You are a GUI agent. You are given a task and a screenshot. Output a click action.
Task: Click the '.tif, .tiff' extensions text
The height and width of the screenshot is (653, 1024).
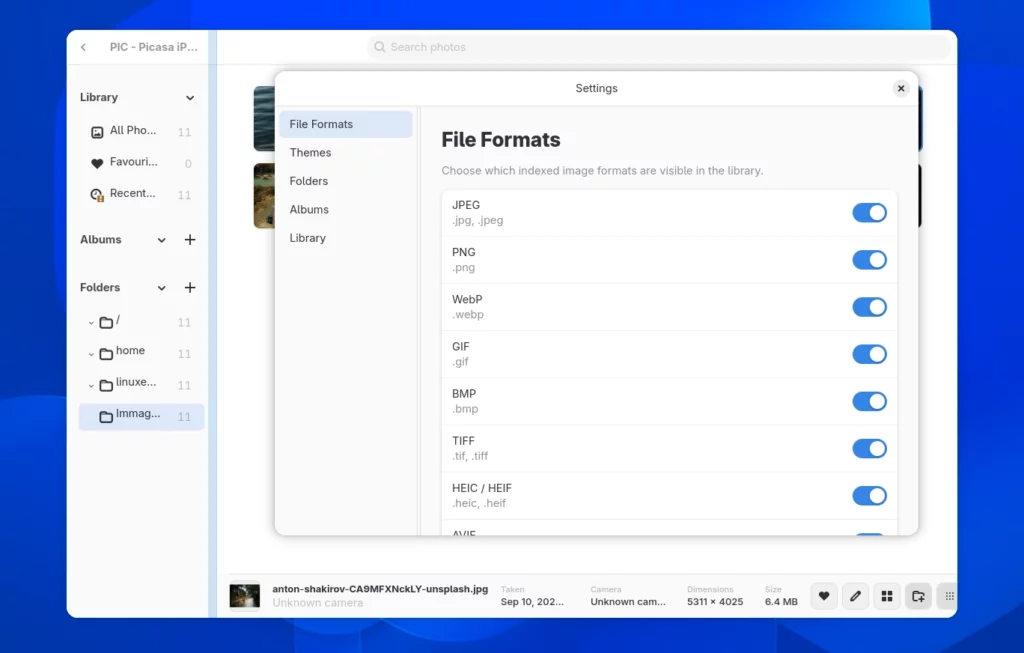point(470,456)
